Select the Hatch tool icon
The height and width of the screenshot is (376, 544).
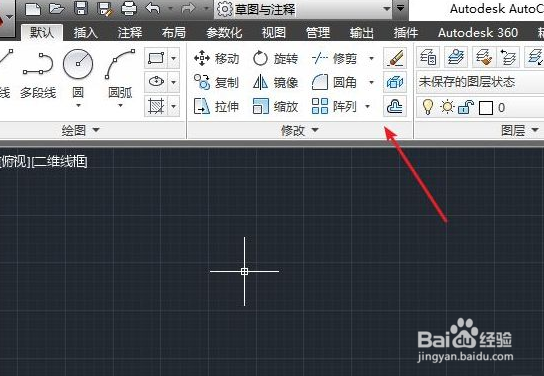pos(156,106)
